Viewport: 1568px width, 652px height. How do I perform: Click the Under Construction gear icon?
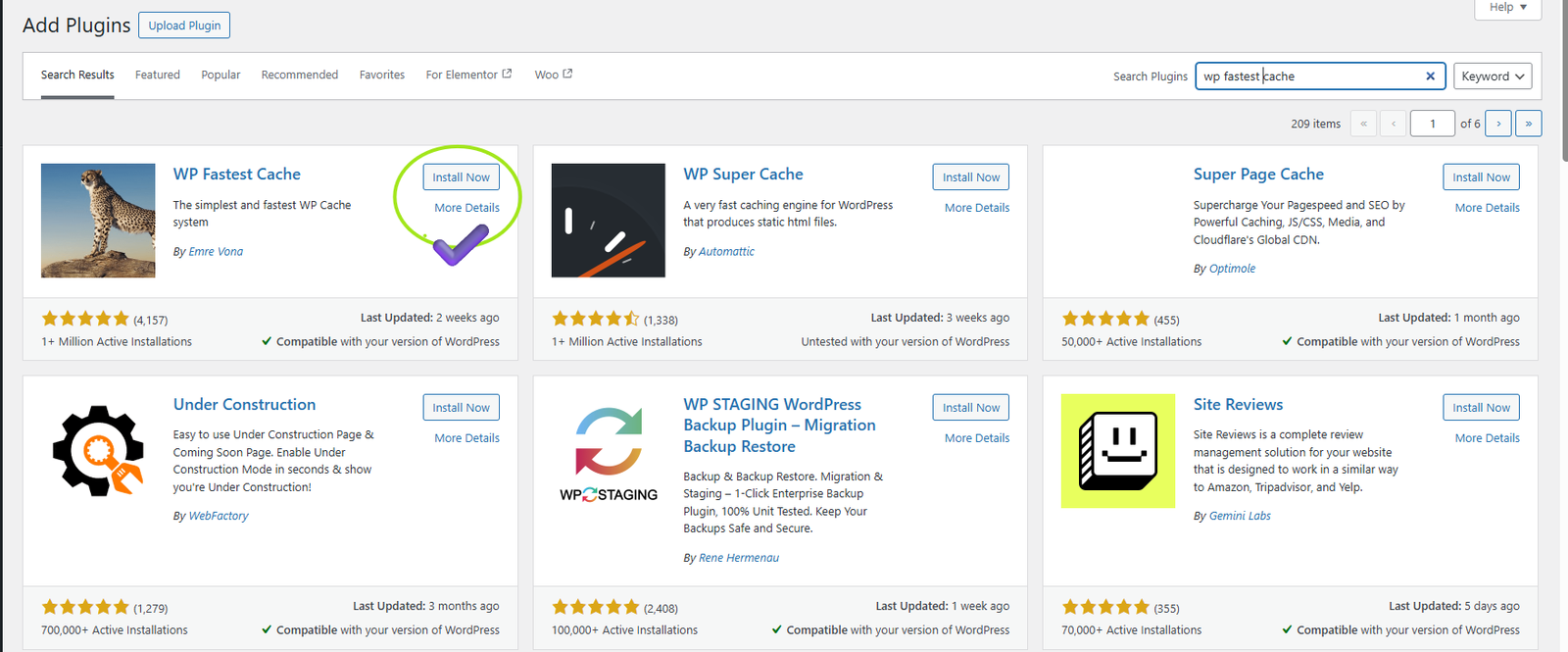point(98,451)
